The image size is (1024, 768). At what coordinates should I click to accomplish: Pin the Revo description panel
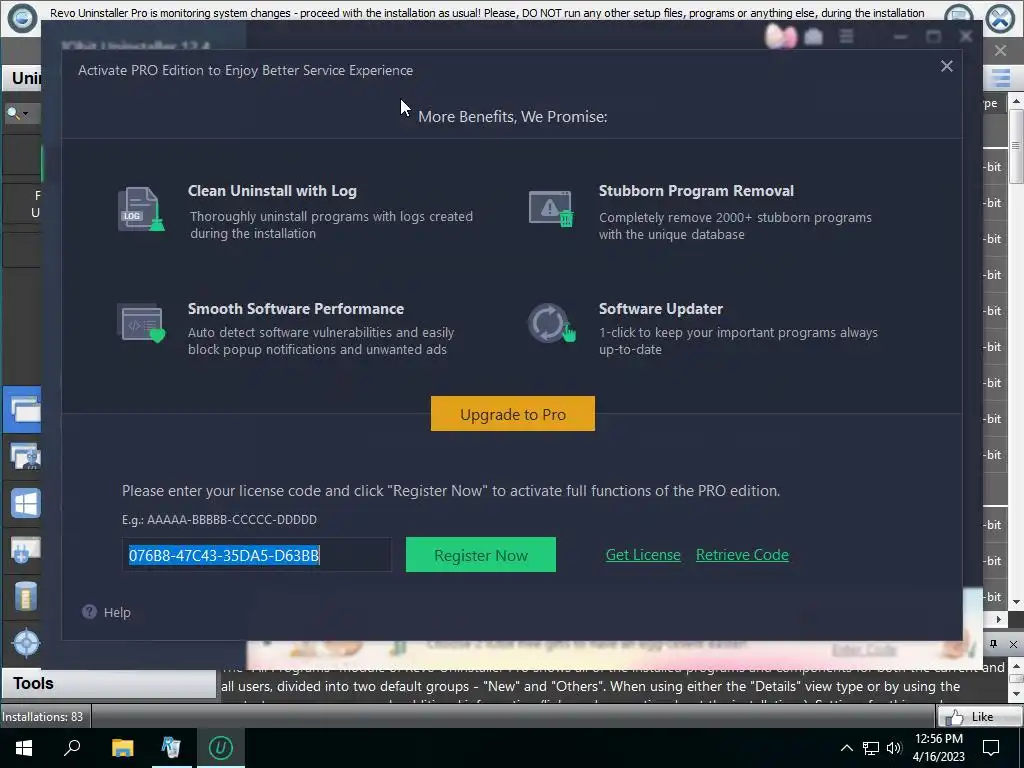click(x=993, y=644)
